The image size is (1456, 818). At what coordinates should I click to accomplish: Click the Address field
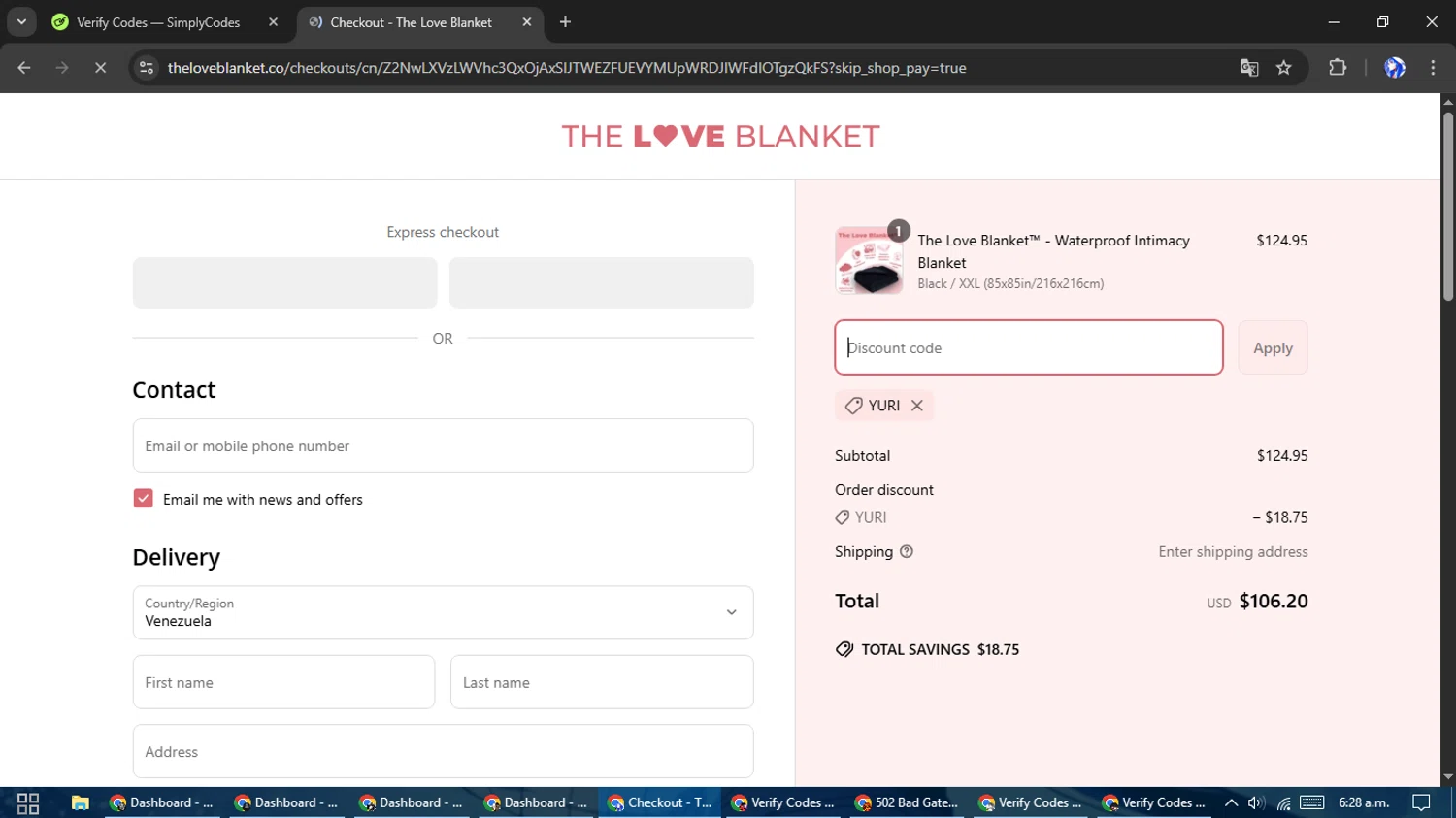[443, 751]
